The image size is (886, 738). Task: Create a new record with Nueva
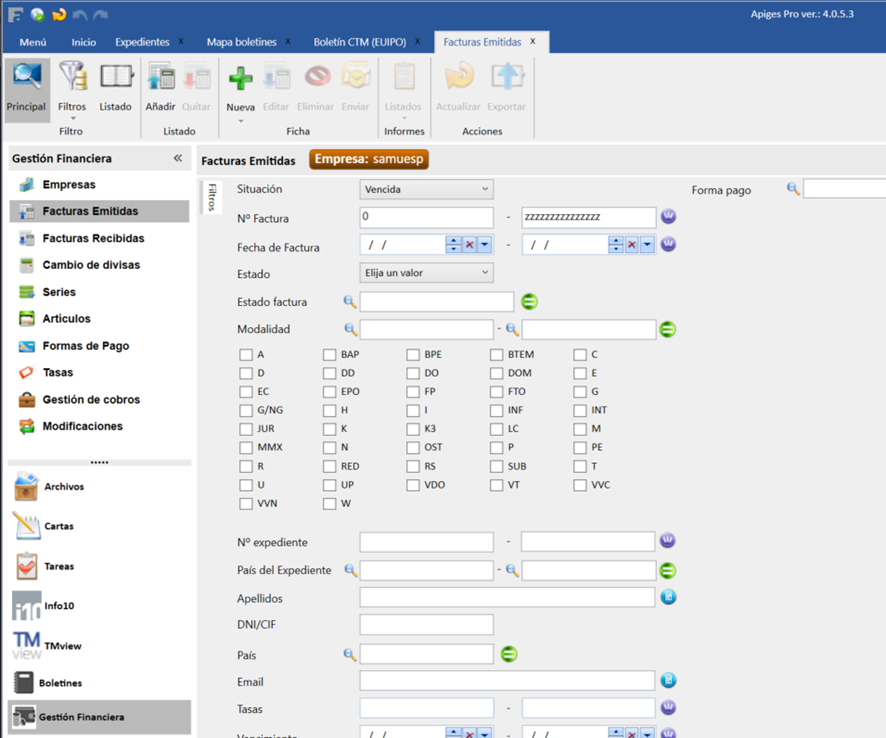(240, 80)
